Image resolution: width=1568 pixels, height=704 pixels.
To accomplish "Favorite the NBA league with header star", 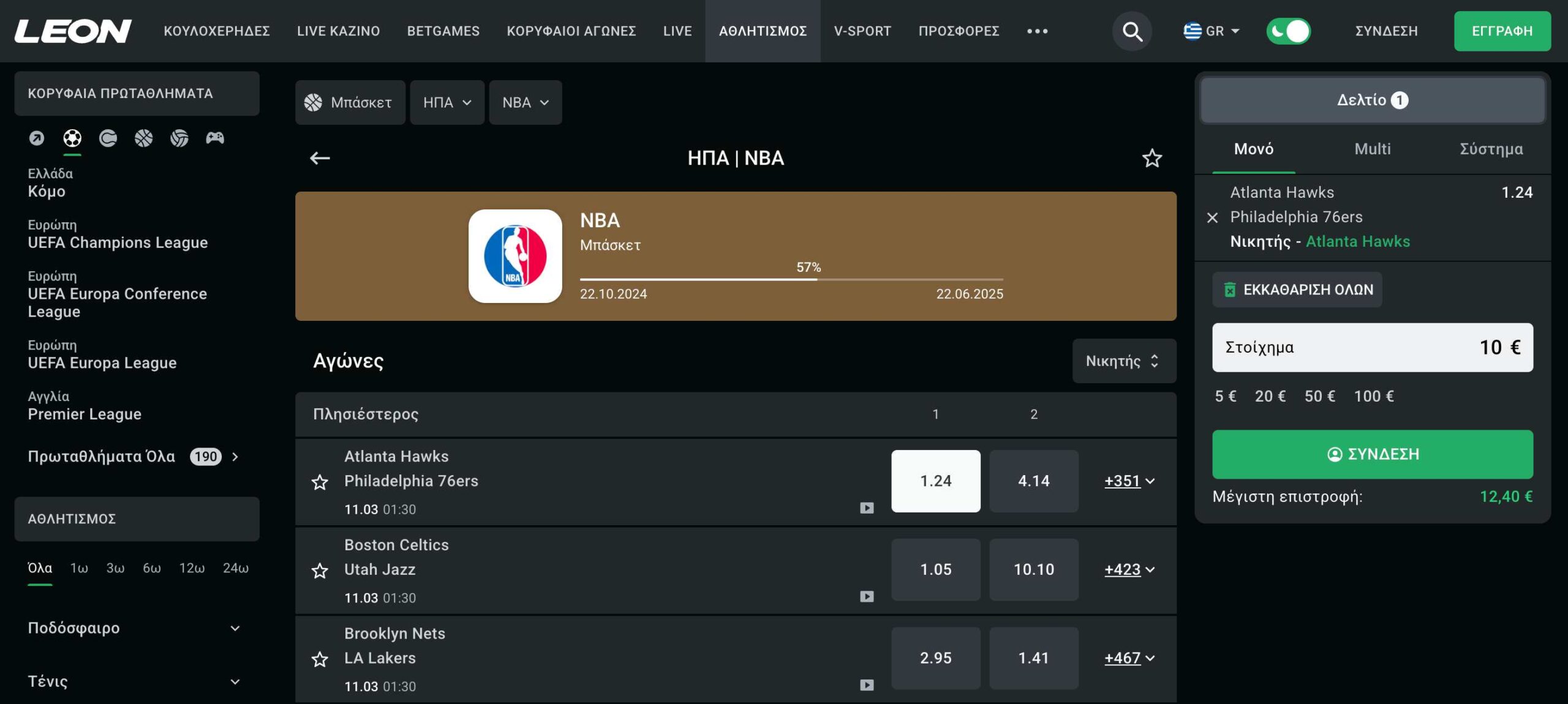I will coord(1151,159).
